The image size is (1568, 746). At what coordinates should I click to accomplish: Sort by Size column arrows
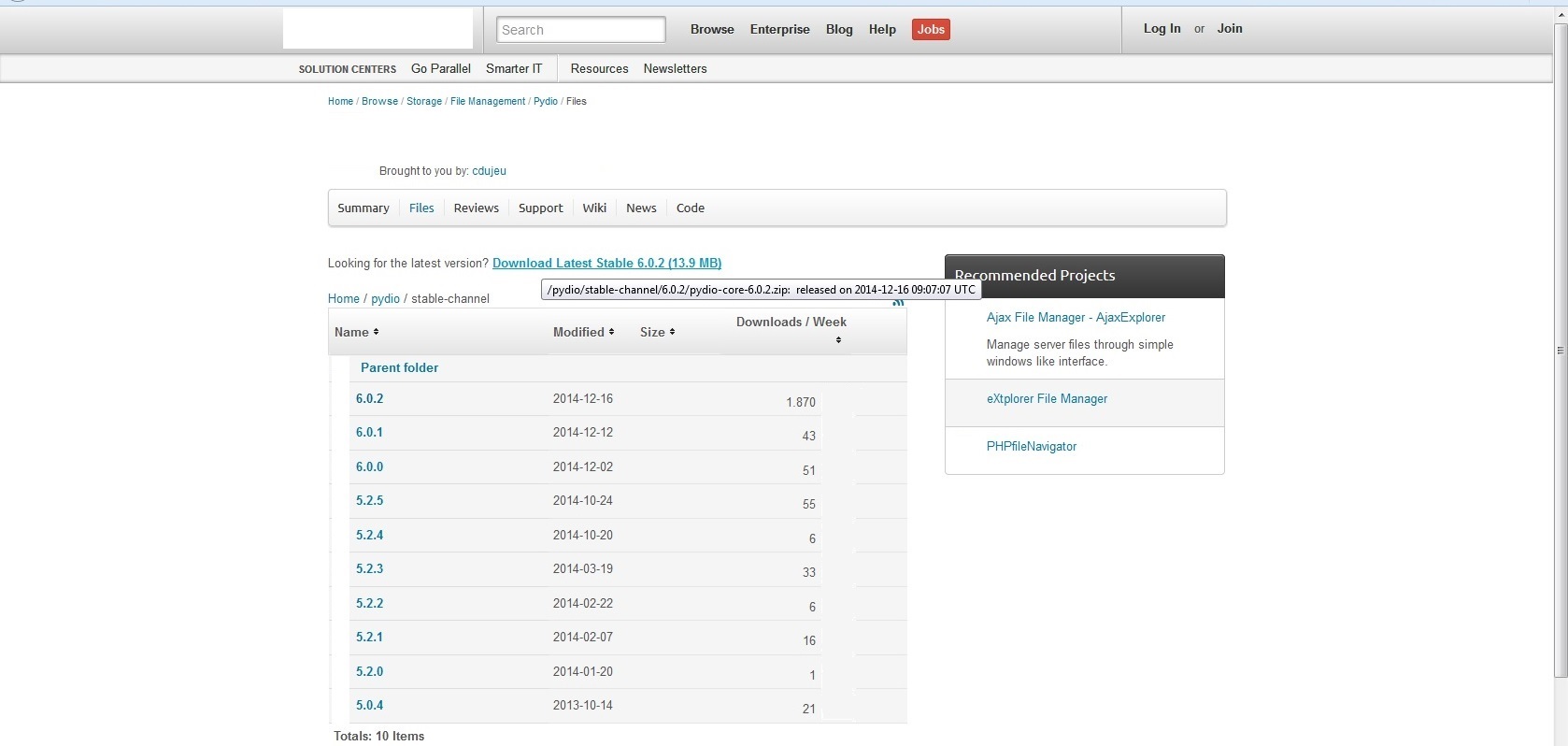[672, 332]
